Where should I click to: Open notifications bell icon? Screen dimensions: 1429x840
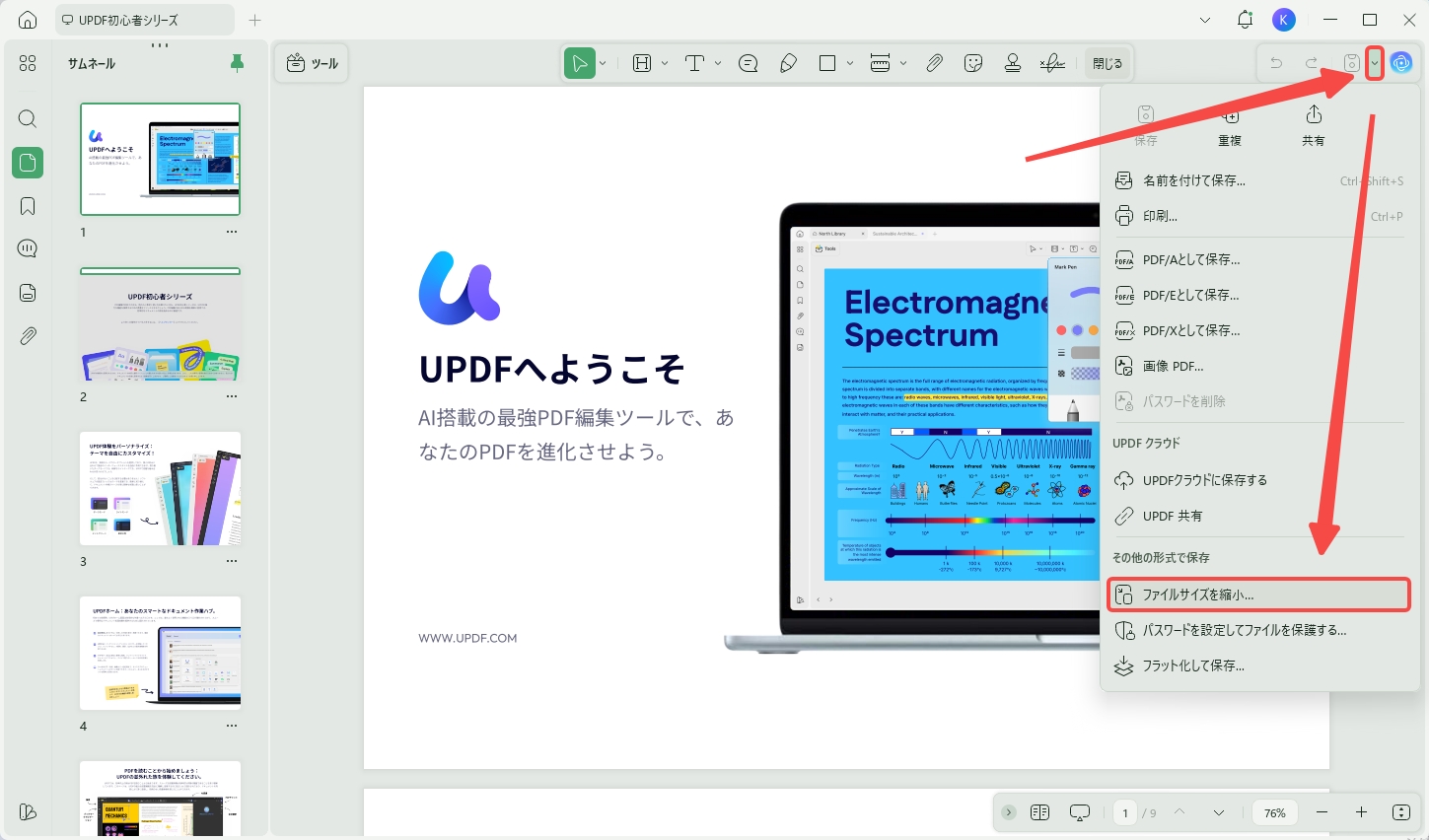click(1245, 20)
